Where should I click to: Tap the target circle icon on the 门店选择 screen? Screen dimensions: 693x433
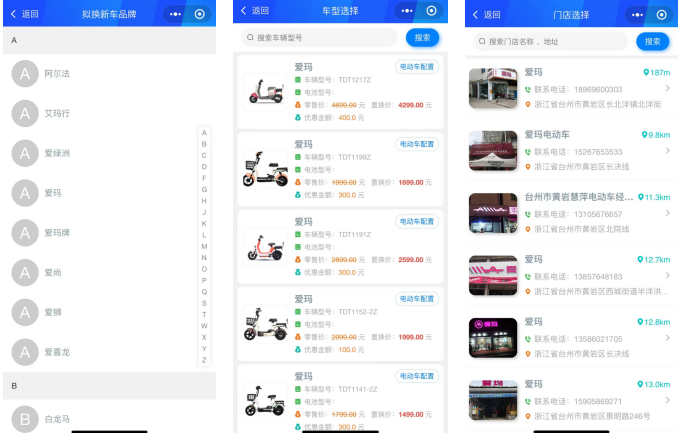[x=662, y=15]
